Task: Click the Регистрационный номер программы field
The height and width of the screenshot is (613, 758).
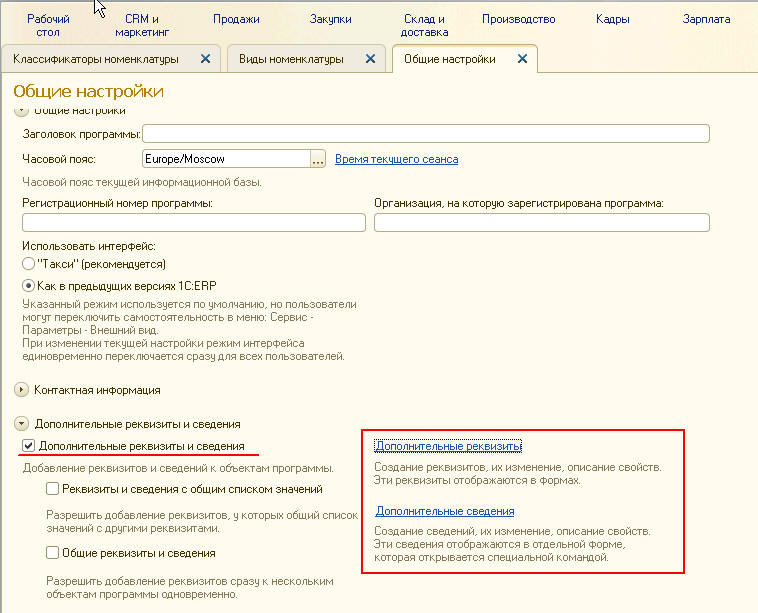Action: pos(194,222)
